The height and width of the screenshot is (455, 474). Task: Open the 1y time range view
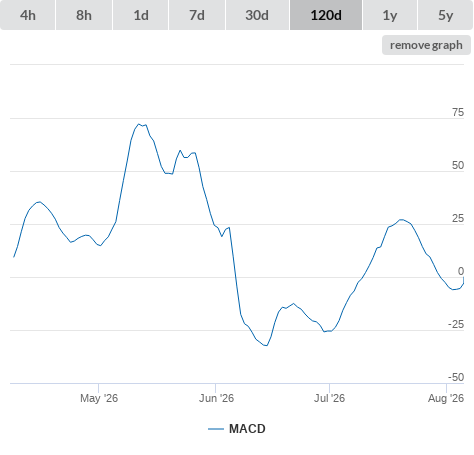[390, 15]
